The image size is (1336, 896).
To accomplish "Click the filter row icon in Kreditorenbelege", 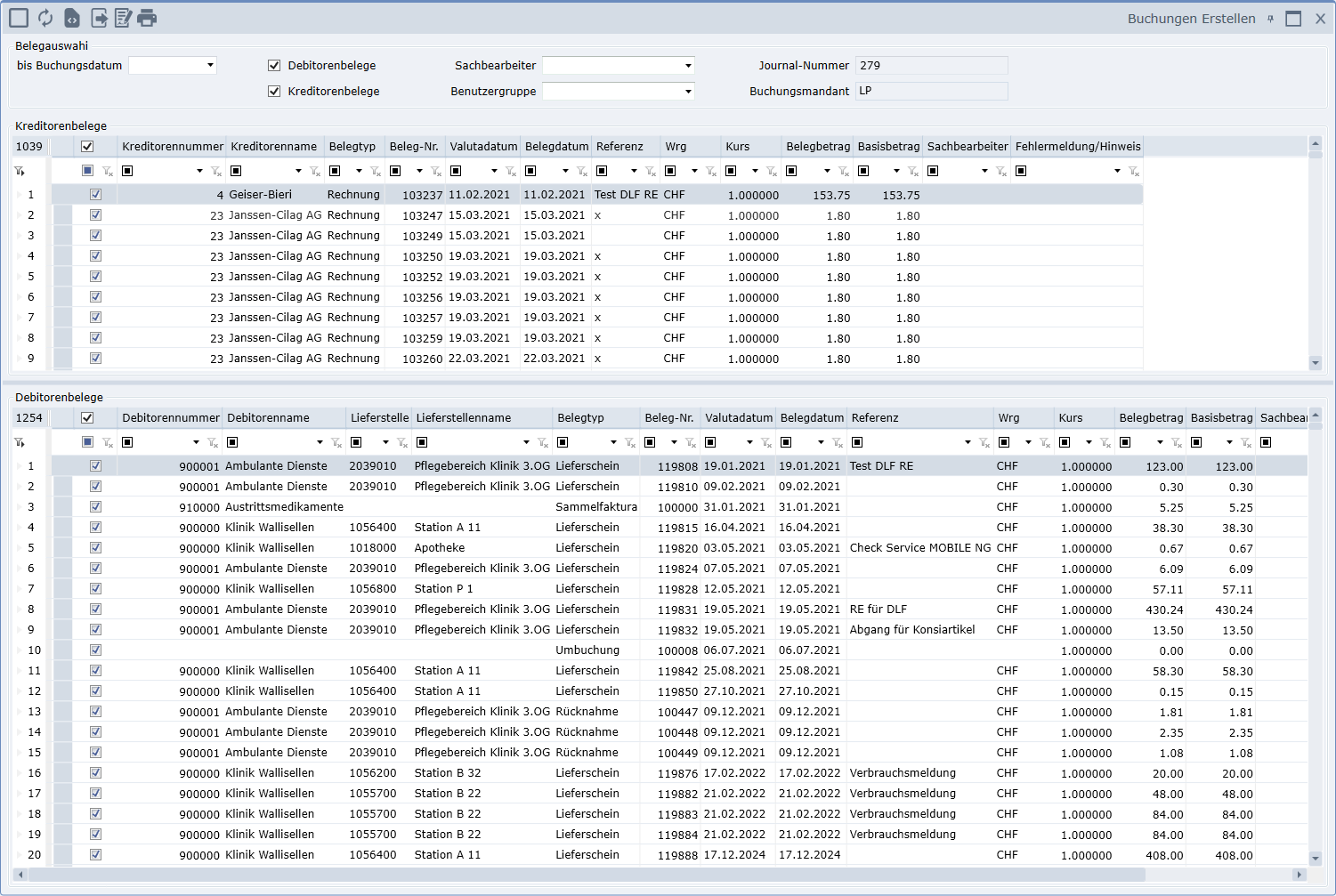I will pyautogui.click(x=20, y=171).
